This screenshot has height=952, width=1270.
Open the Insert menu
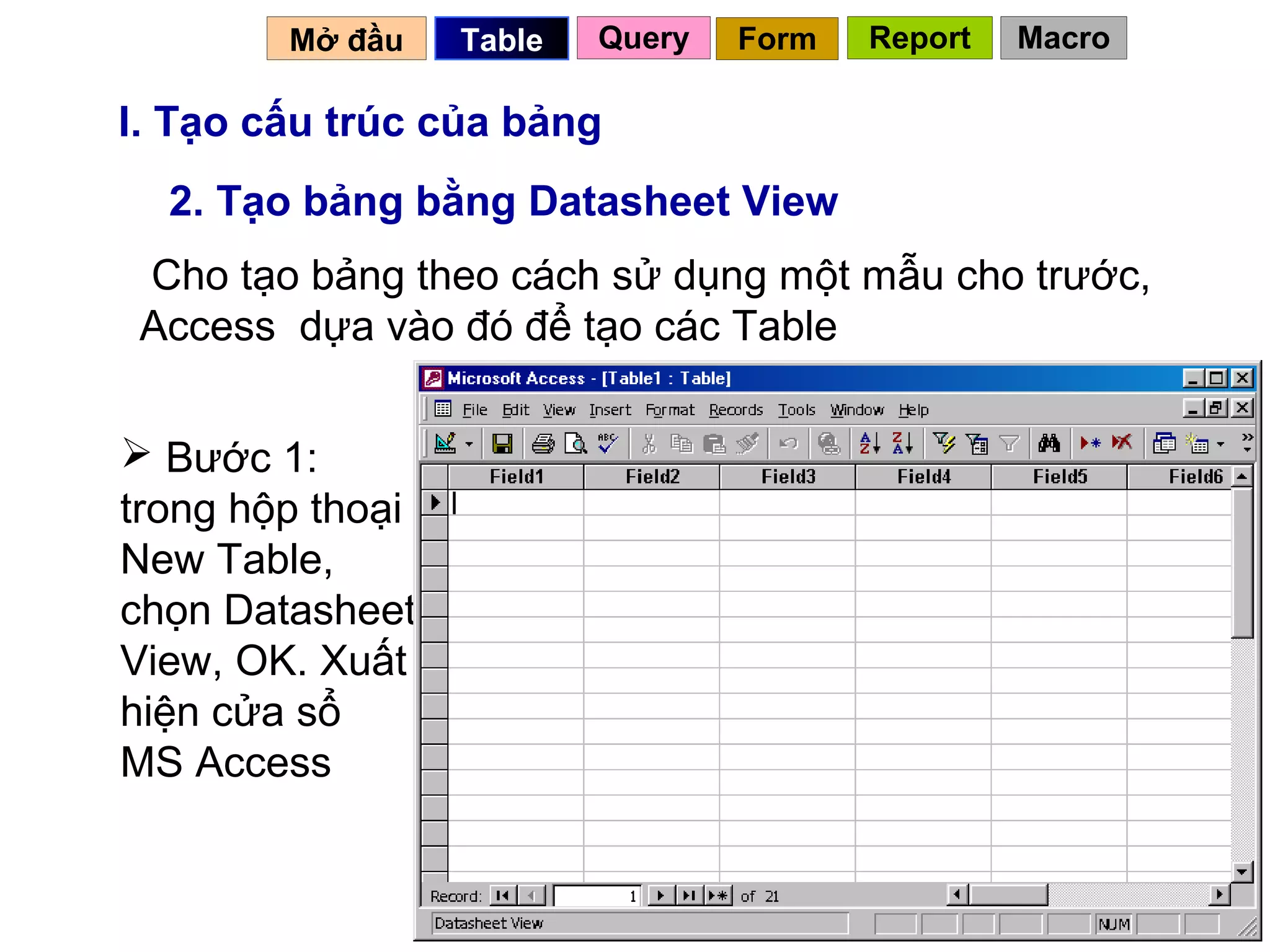click(x=610, y=410)
